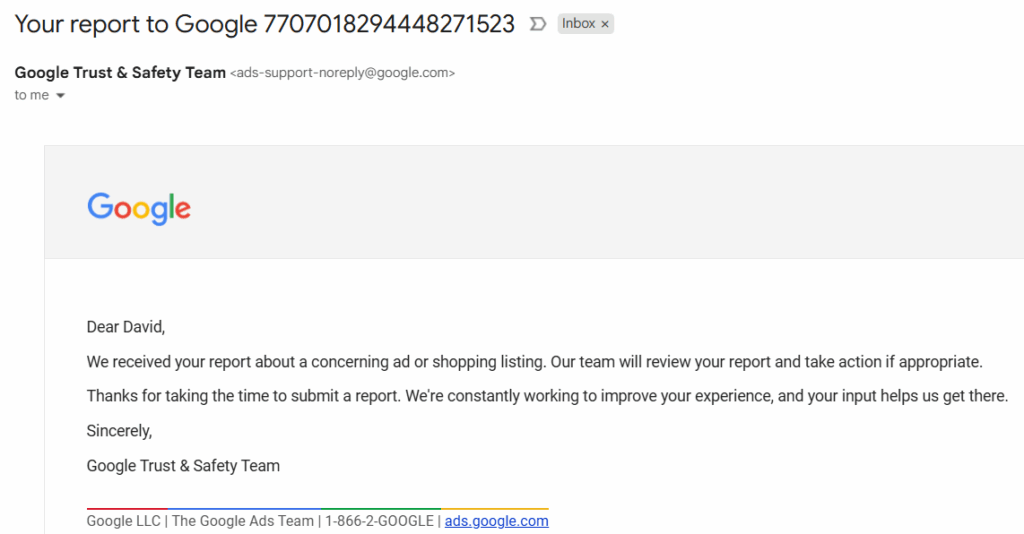Click the report number 7707018294448271523
Viewport: 1024px width, 534px height.
point(389,24)
